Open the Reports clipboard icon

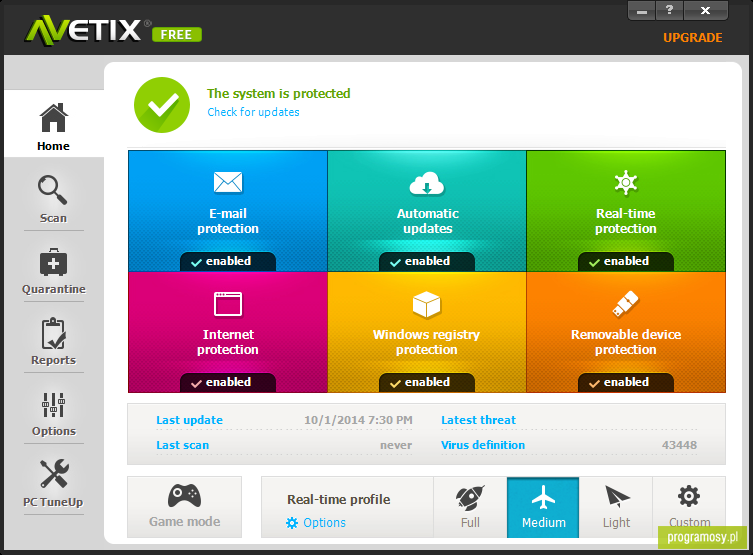53,333
